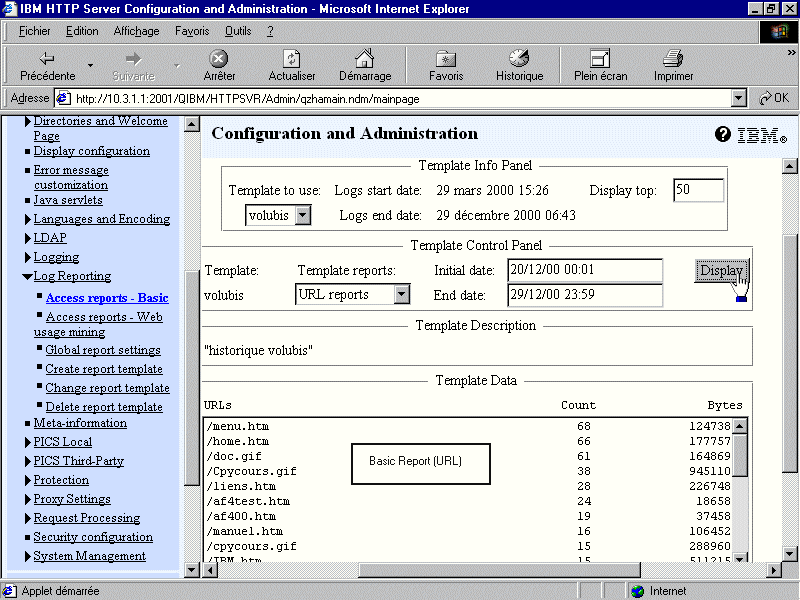800x600 pixels.
Task: Expand the System Management triangle
Action: pos(28,557)
